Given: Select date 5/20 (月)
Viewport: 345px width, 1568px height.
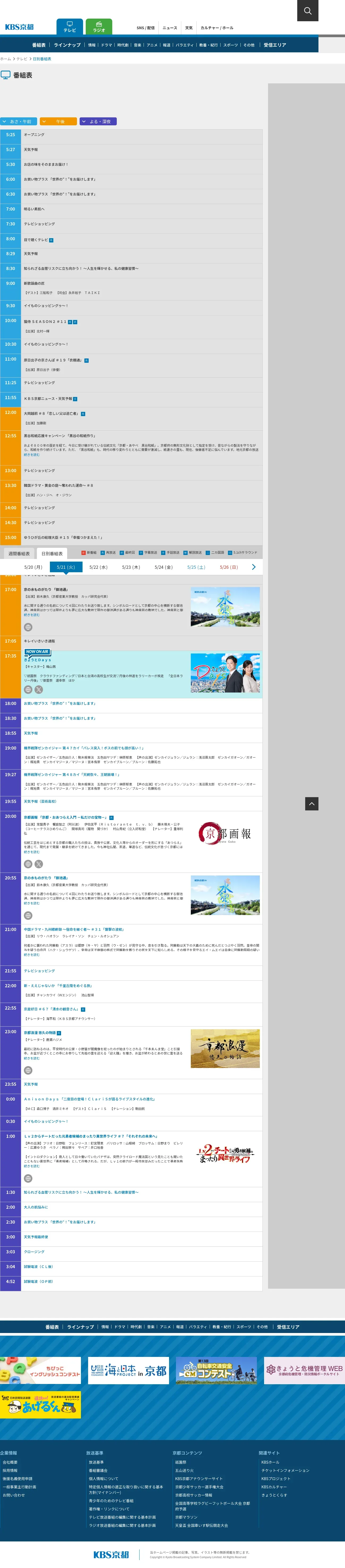Looking at the screenshot, I should pos(33,567).
